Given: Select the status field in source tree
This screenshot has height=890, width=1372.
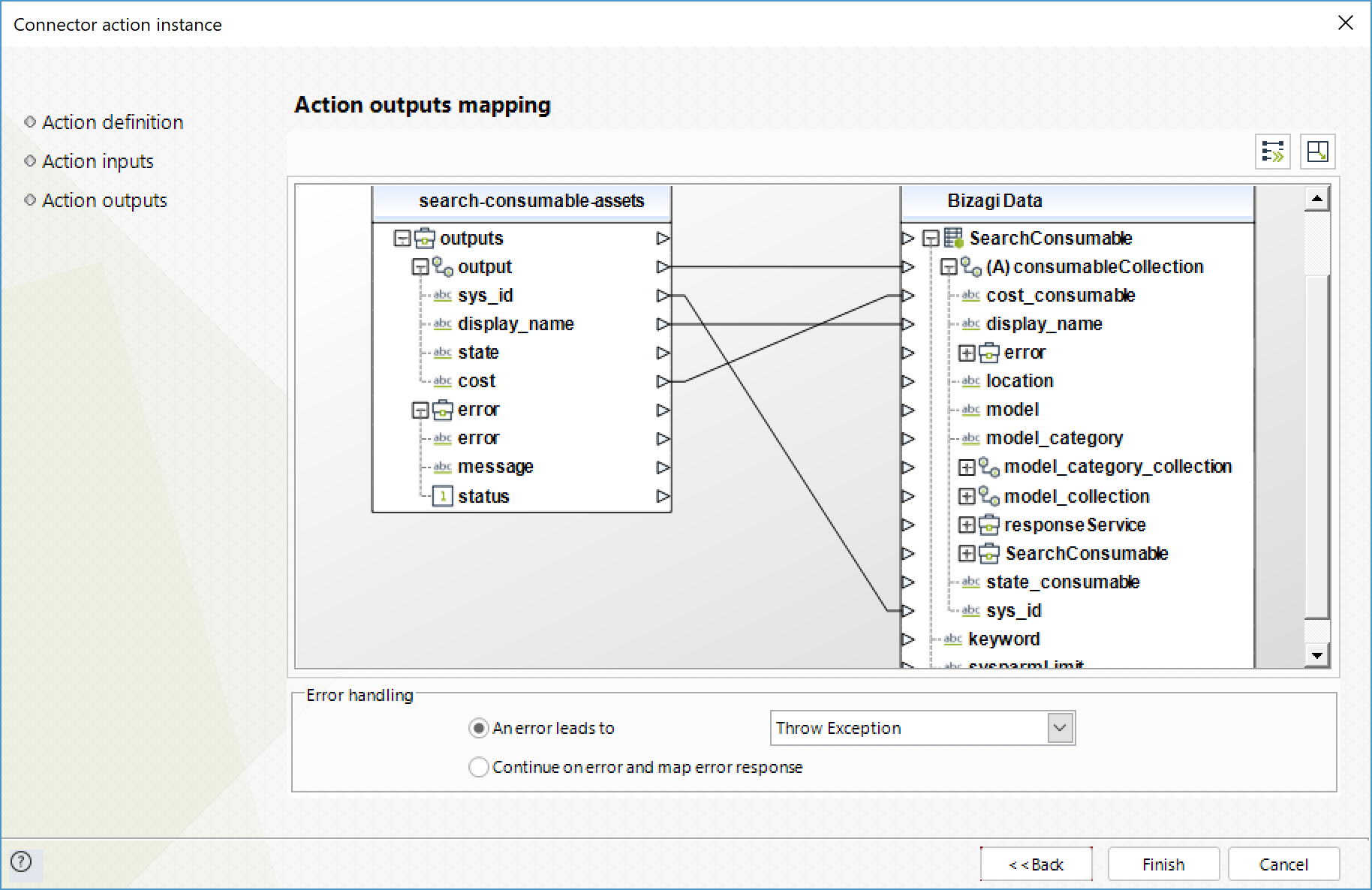Looking at the screenshot, I should 483,496.
